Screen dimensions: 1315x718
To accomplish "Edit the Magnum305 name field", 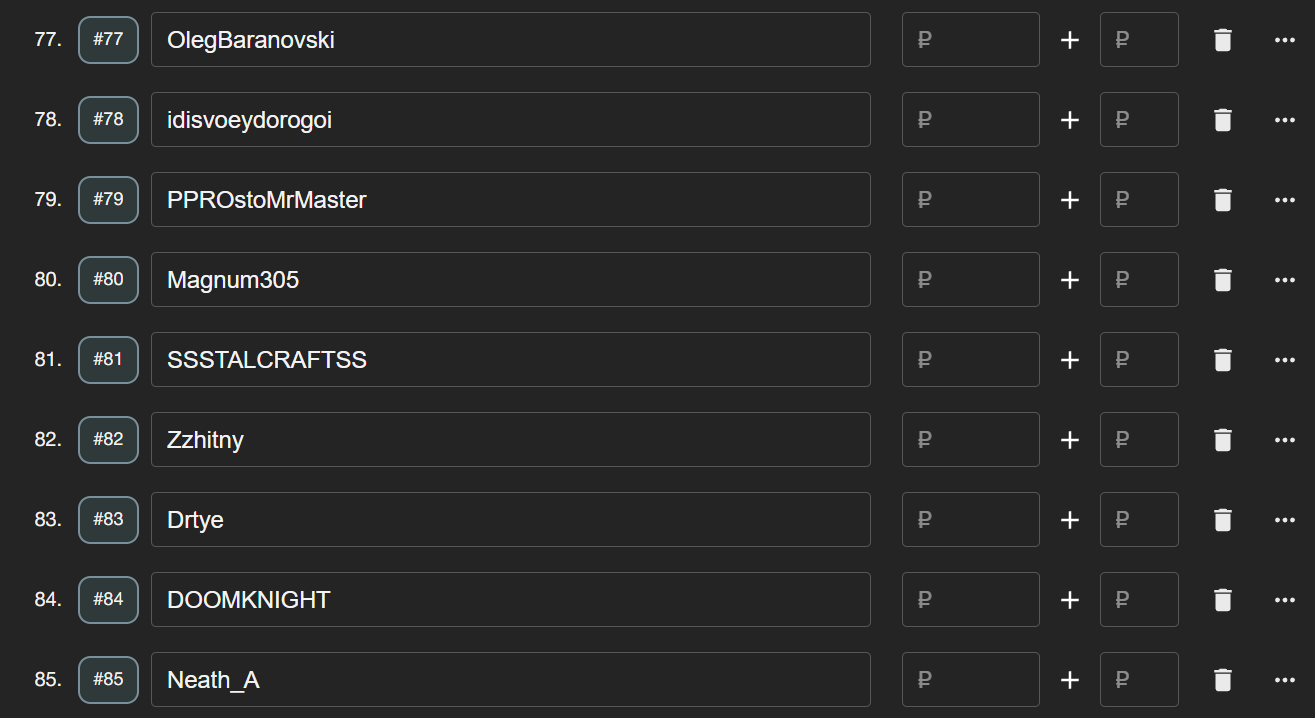I will tap(511, 280).
